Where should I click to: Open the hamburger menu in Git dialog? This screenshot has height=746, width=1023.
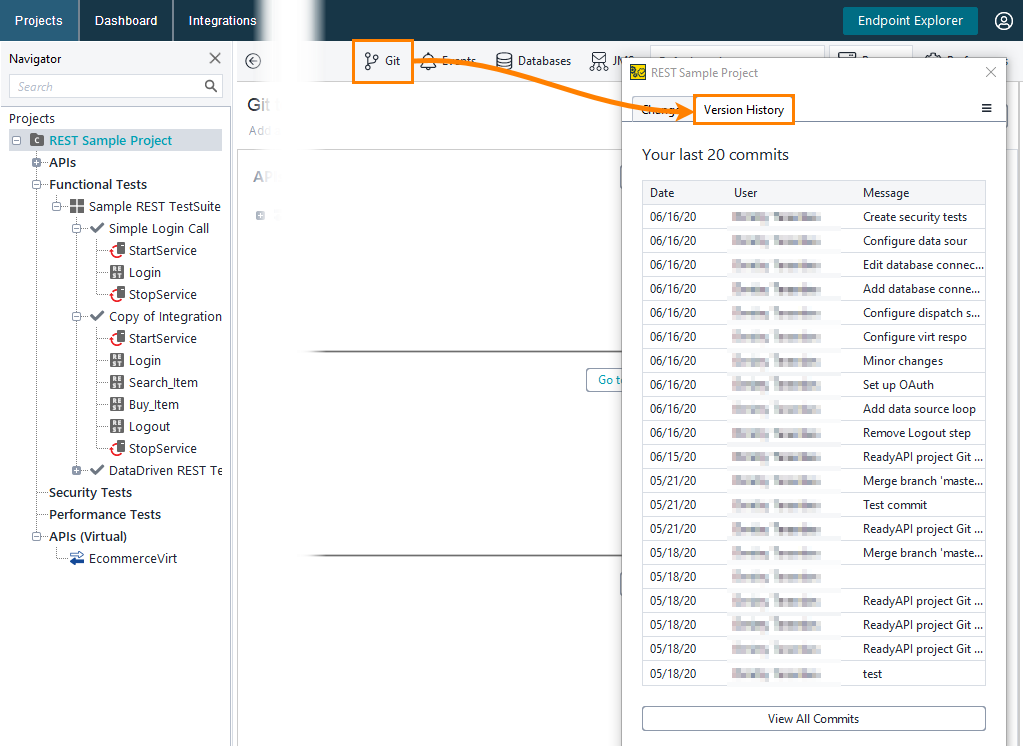coord(986,107)
